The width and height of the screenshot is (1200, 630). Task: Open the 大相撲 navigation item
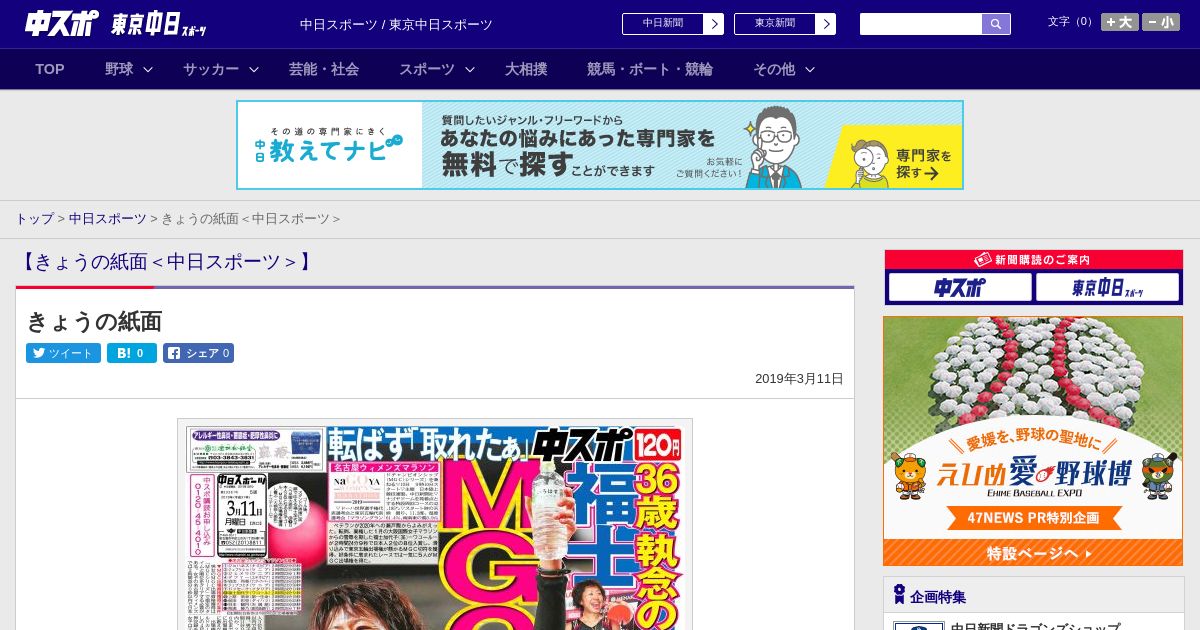click(x=526, y=69)
